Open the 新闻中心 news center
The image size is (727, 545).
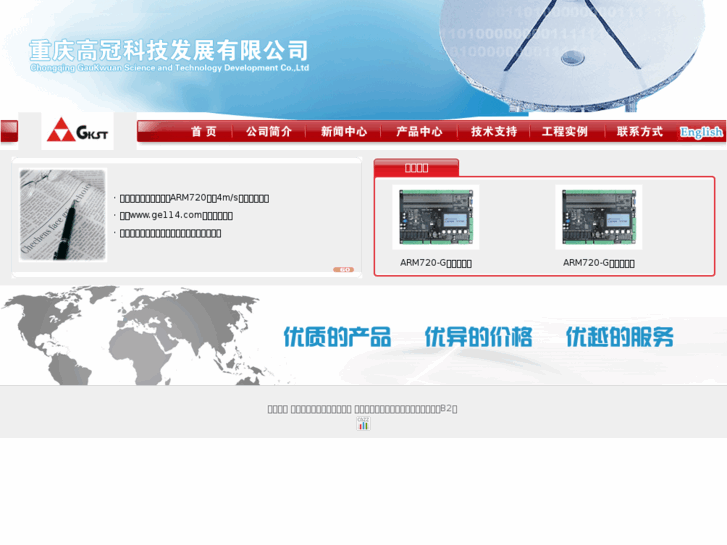coord(344,132)
